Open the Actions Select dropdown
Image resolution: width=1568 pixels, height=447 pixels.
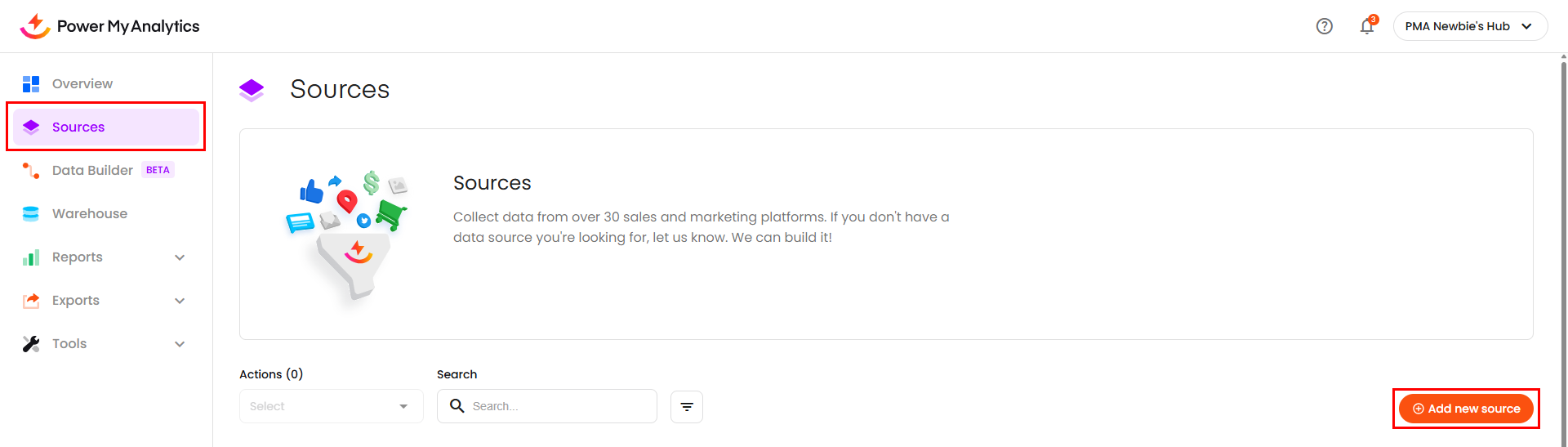(331, 406)
